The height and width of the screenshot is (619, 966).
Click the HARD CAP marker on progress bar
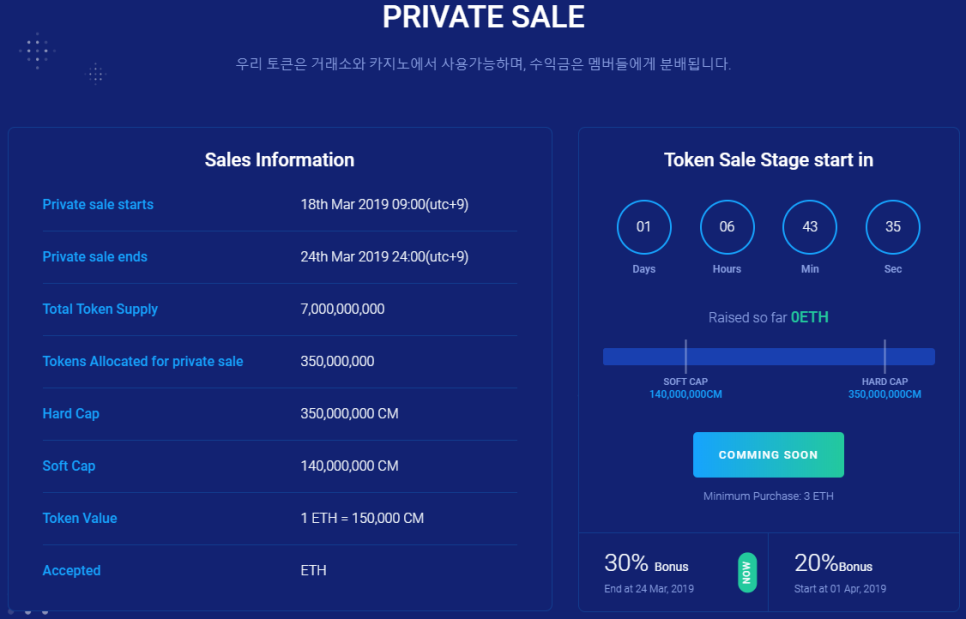[885, 357]
